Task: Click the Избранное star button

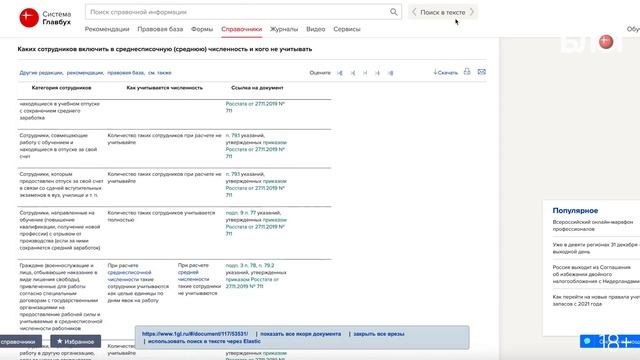Action: click(x=76, y=341)
